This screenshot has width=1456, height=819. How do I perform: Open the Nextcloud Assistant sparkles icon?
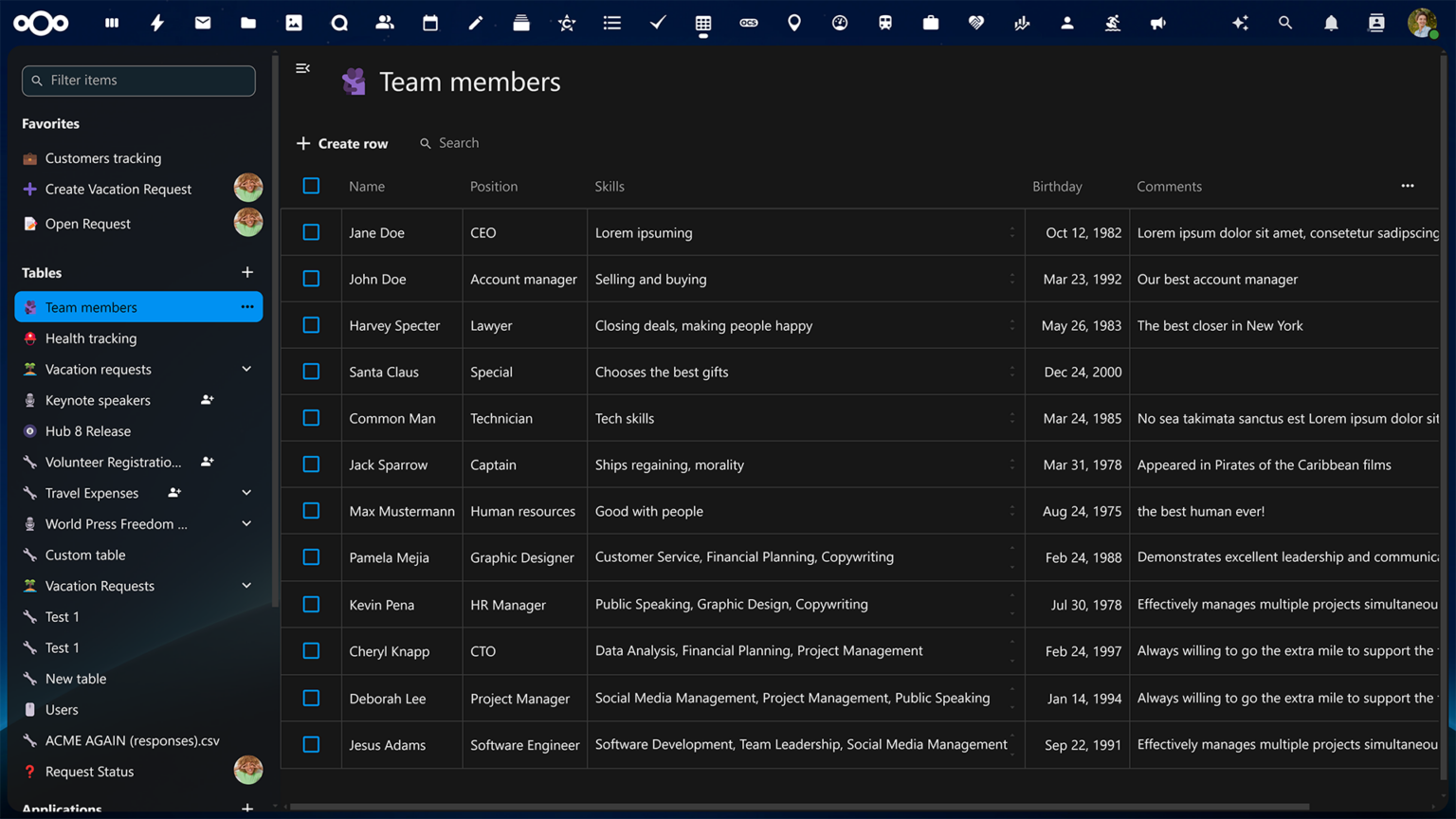coord(1241,23)
